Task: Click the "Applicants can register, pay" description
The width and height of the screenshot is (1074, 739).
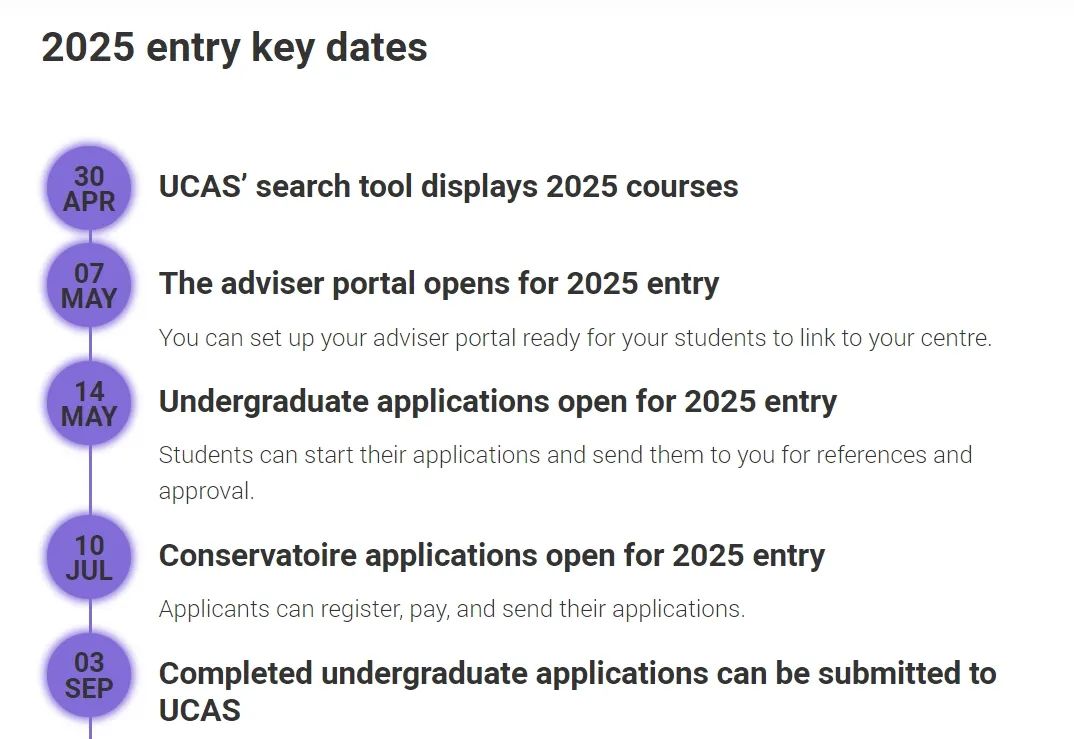Action: [451, 609]
